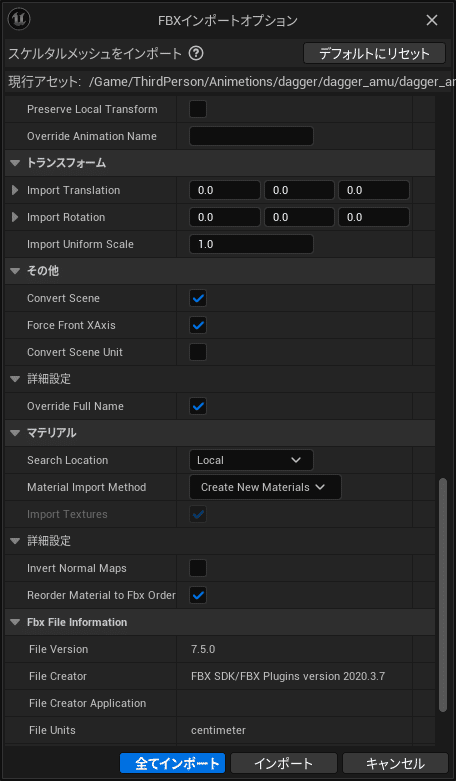Uncheck the Convert Scene checkbox
Screen dimensions: 456x781
[198, 298]
